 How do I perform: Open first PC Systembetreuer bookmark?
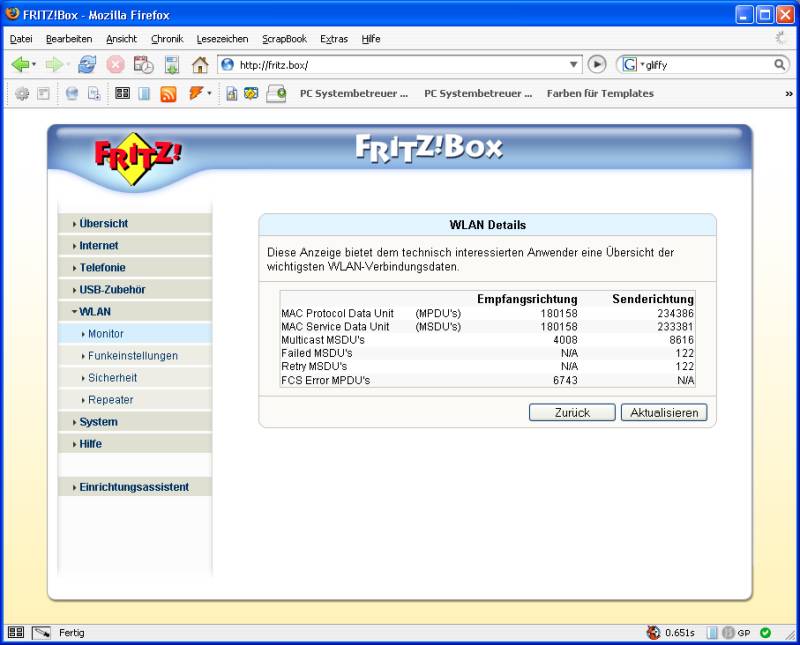354,93
